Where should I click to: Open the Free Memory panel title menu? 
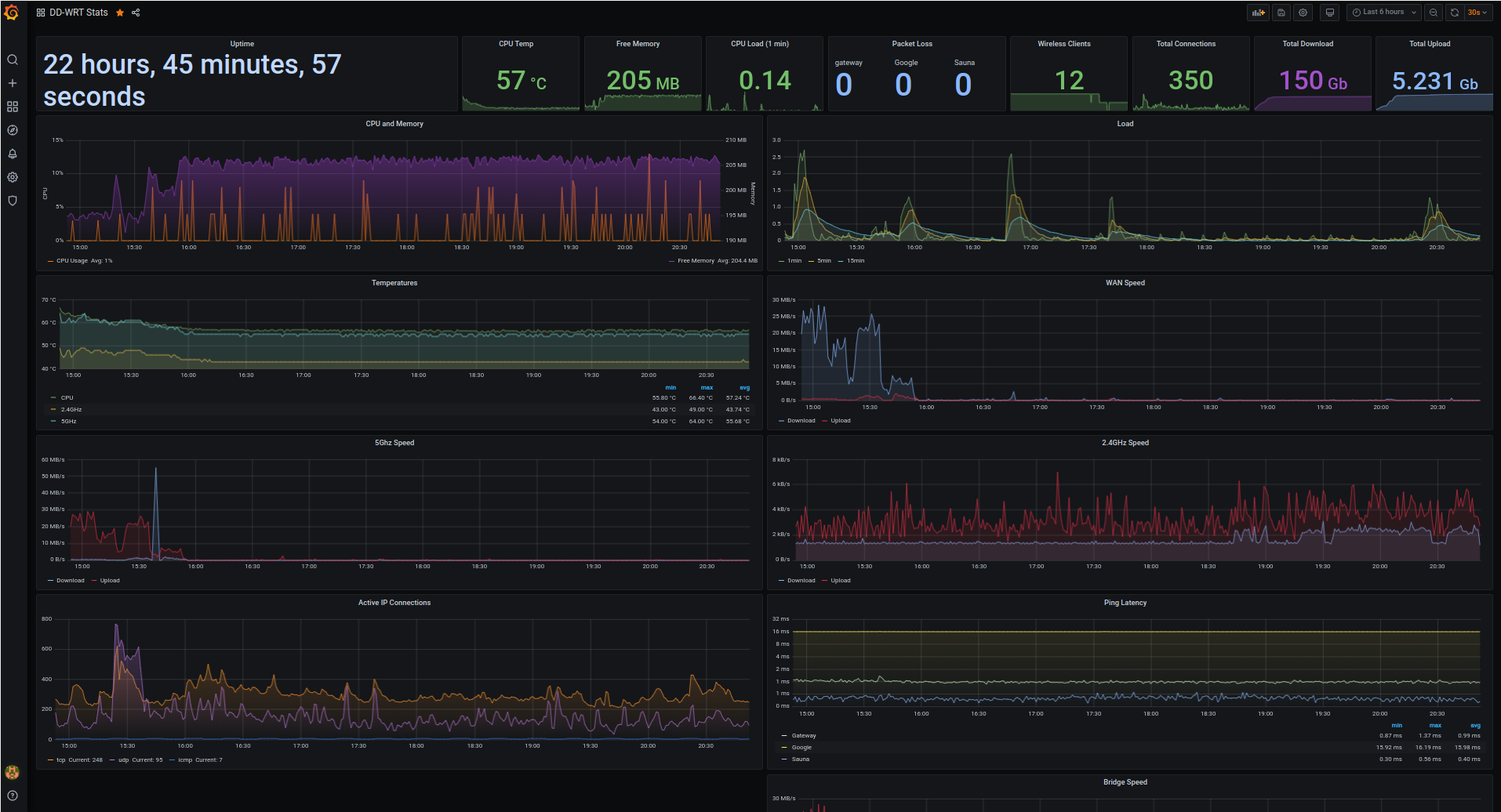[x=638, y=44]
